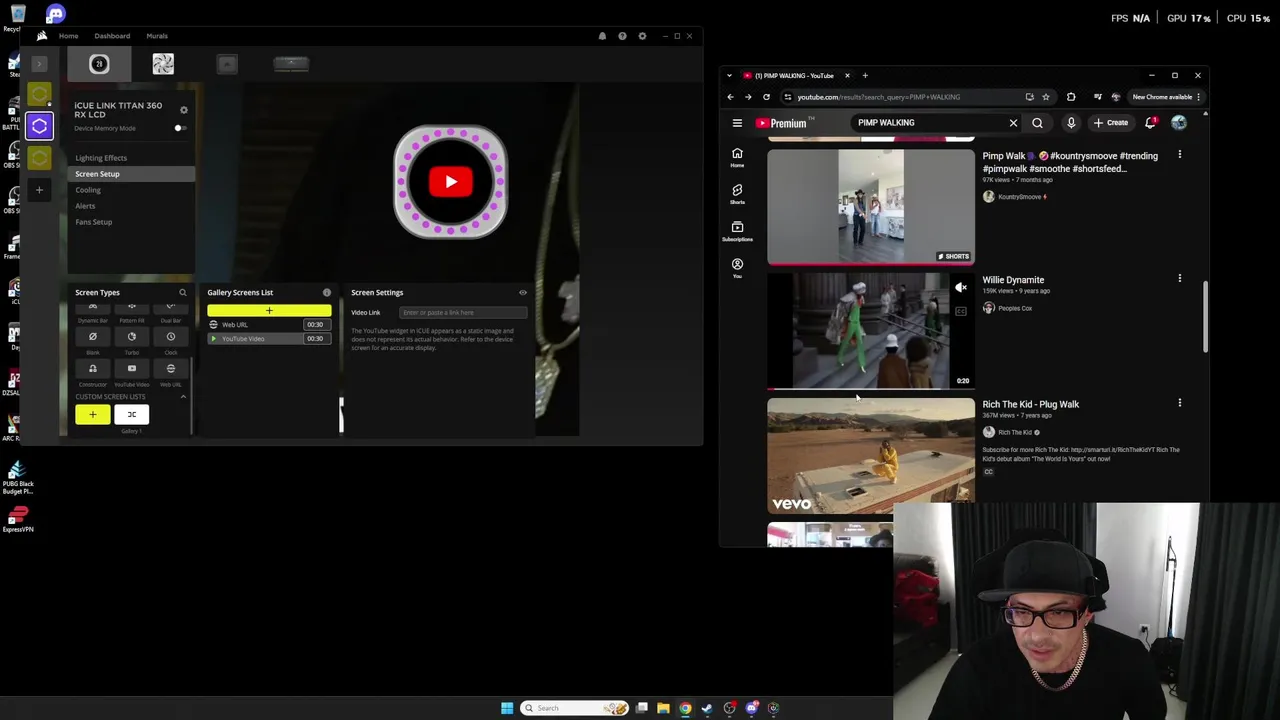This screenshot has width=1280, height=720.
Task: Open Windows Start button on taskbar
Action: tap(507, 708)
